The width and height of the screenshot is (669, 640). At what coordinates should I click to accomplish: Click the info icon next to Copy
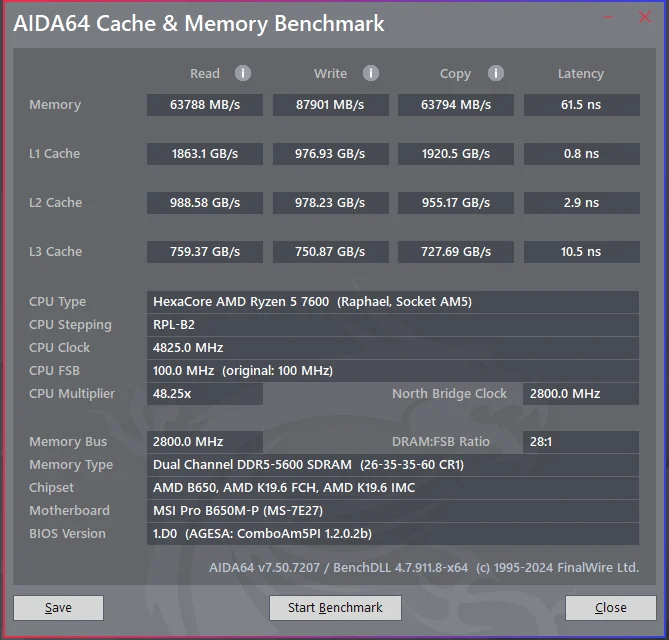click(496, 73)
